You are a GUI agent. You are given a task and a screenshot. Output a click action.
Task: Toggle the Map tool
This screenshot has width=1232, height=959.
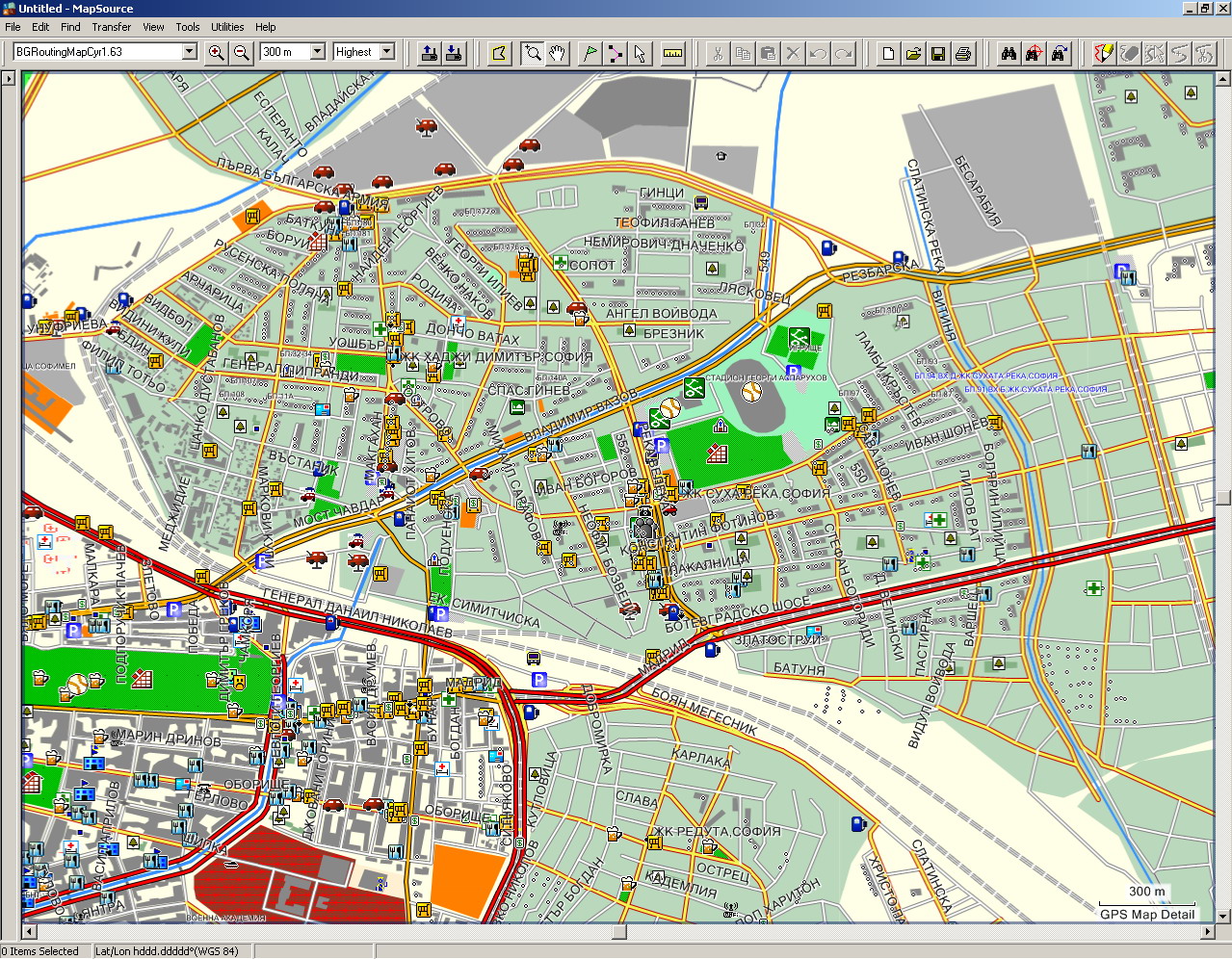(x=499, y=53)
